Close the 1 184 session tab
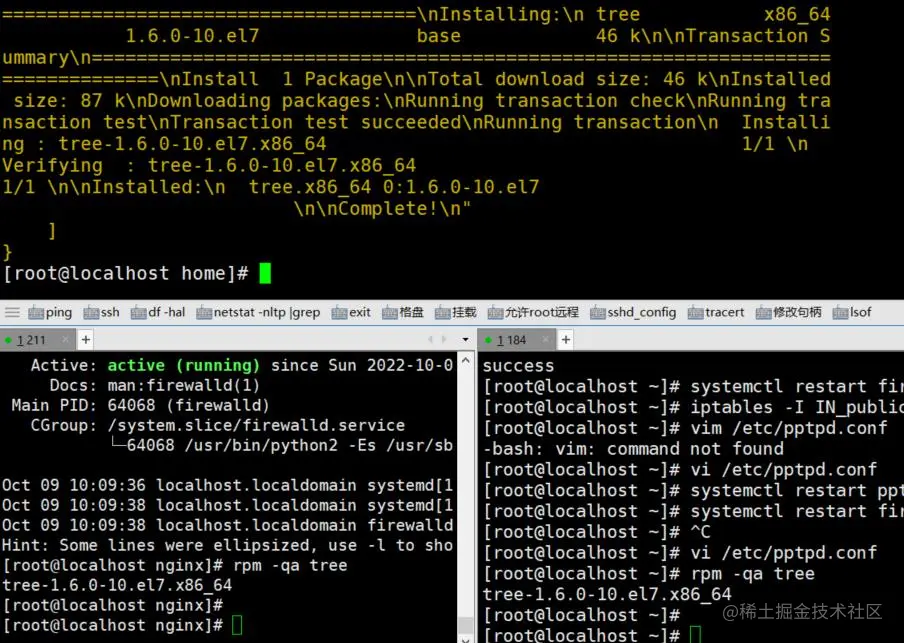This screenshot has width=904, height=643. point(545,340)
